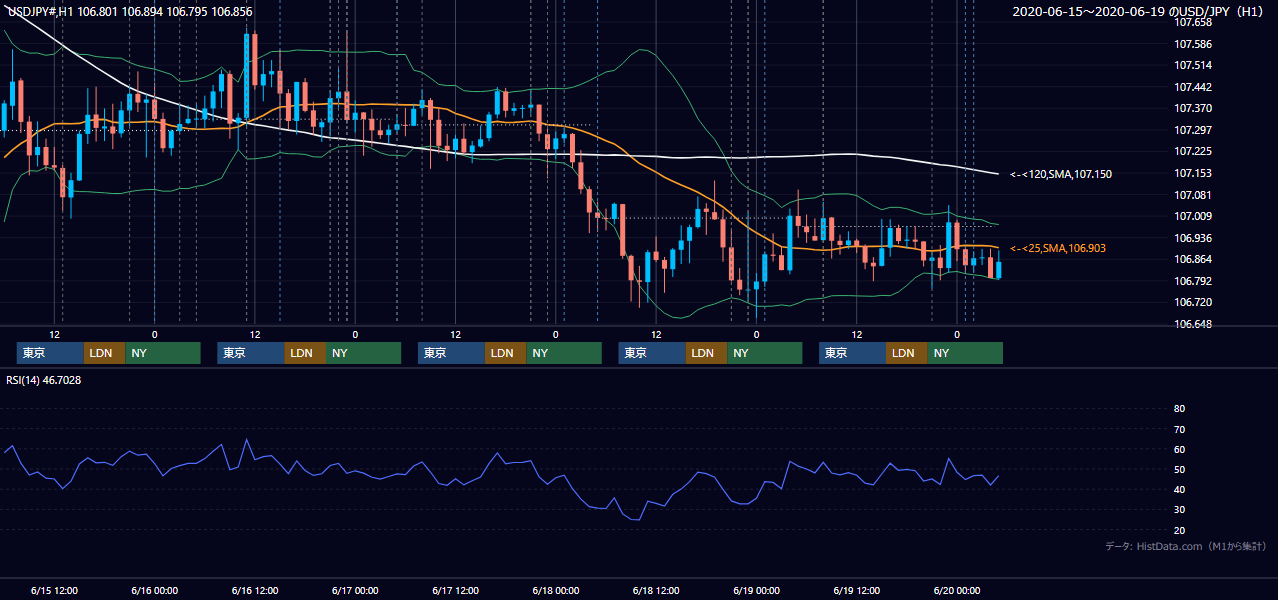This screenshot has width=1278, height=600.
Task: Click the 107.370 price axis value
Action: click(x=1192, y=108)
